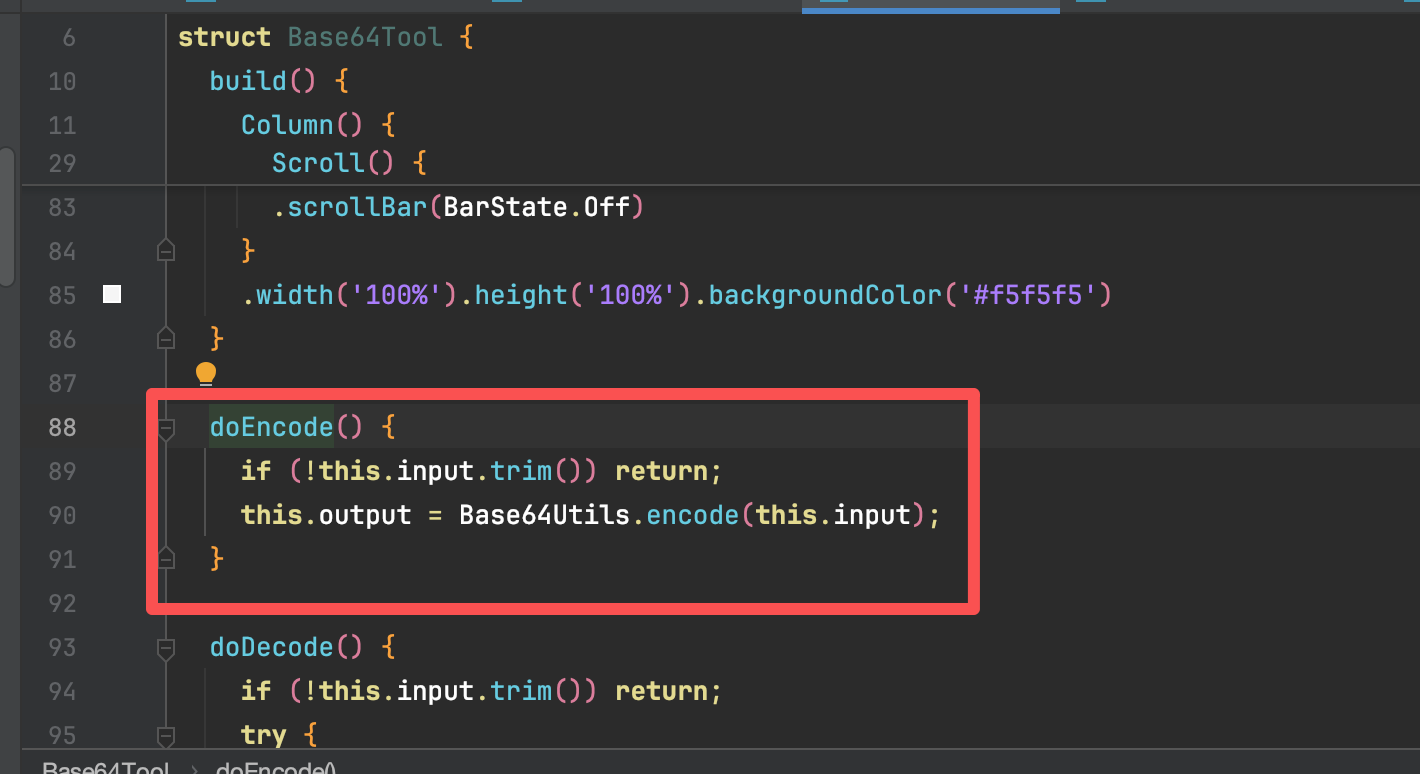Image resolution: width=1420 pixels, height=774 pixels.
Task: Select the doEncode() breadcrumb in the bottom bar
Action: [x=276, y=768]
